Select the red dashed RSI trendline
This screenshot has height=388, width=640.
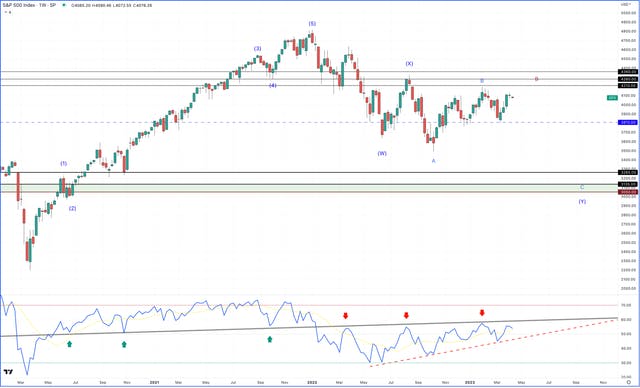pyautogui.click(x=493, y=343)
